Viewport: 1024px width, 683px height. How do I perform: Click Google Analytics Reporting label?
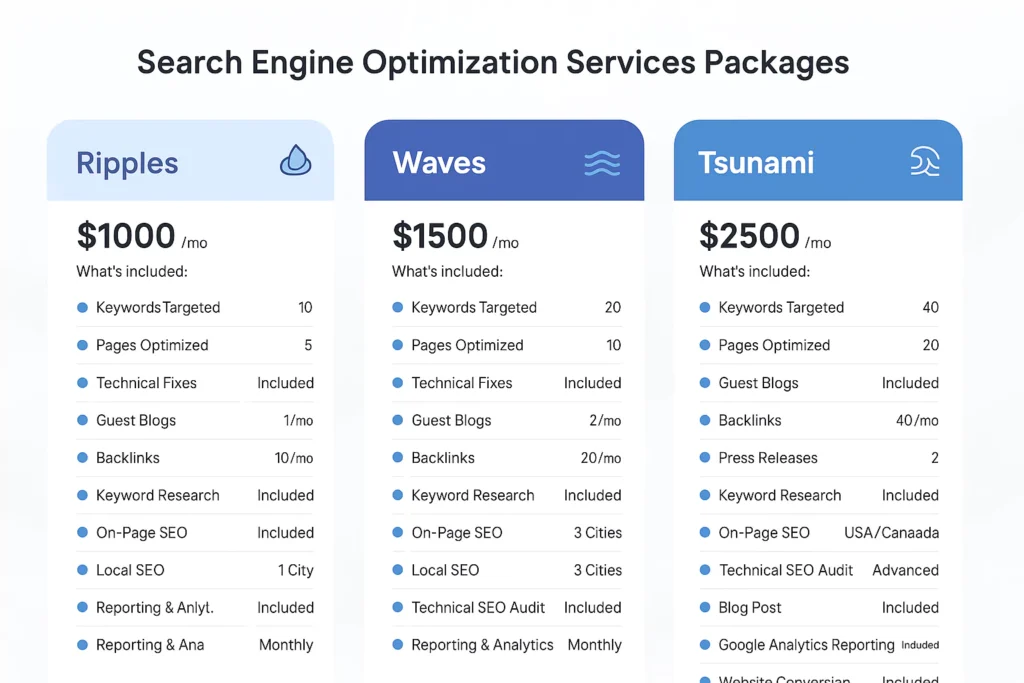(x=807, y=645)
